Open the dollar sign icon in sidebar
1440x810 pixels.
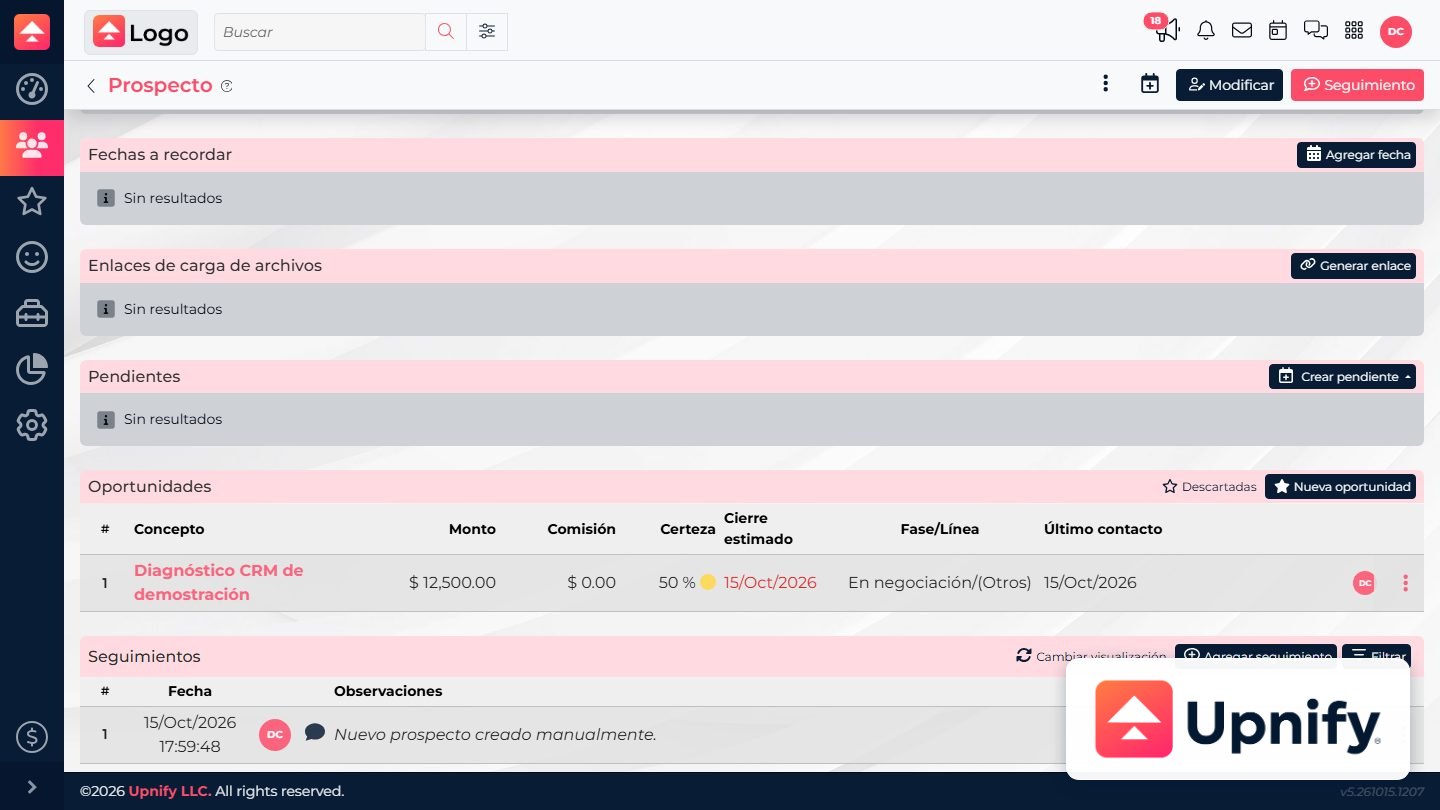(32, 738)
